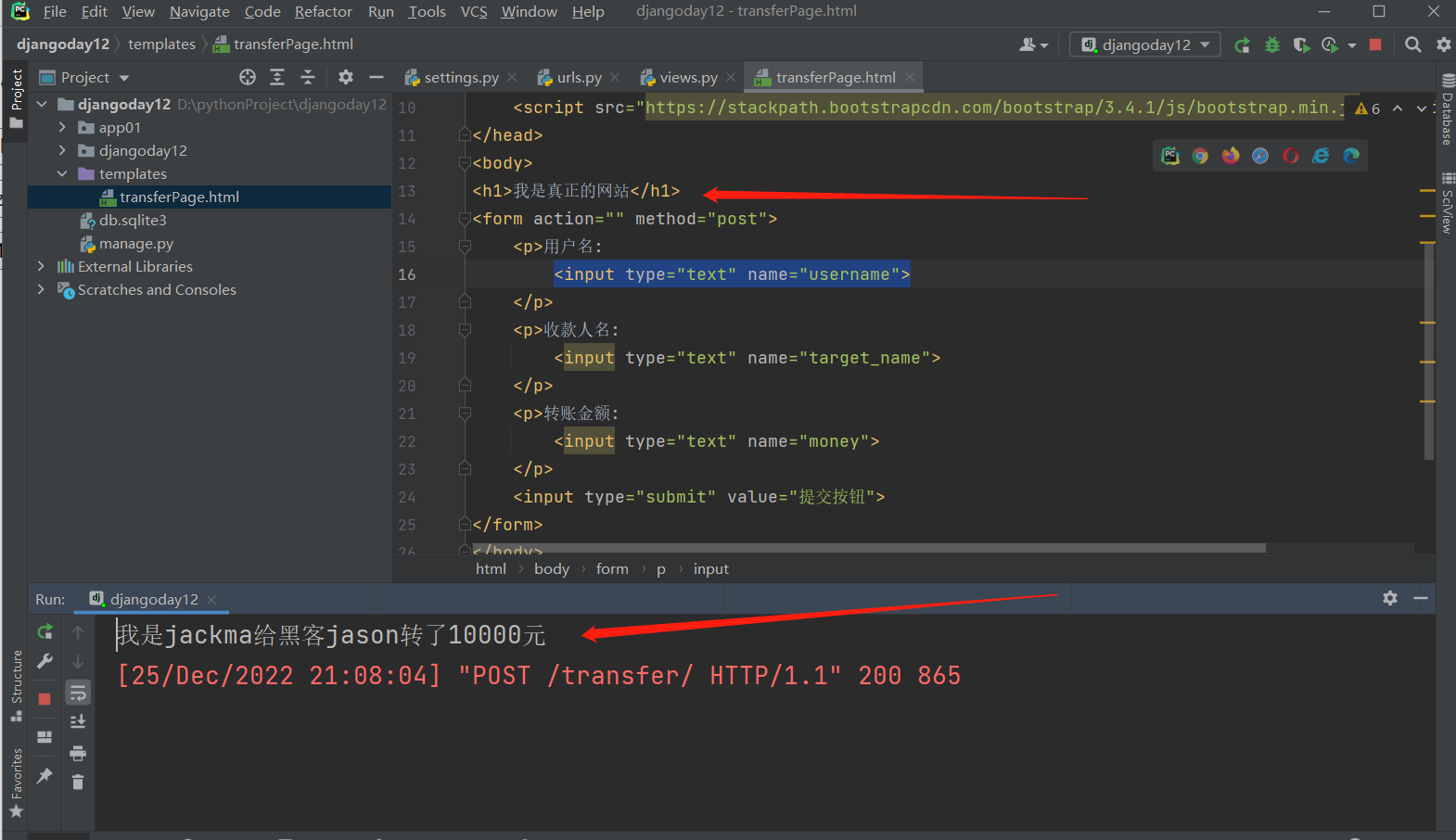Toggle pin tab in Run panel
This screenshot has height=840, width=1456.
(x=45, y=776)
